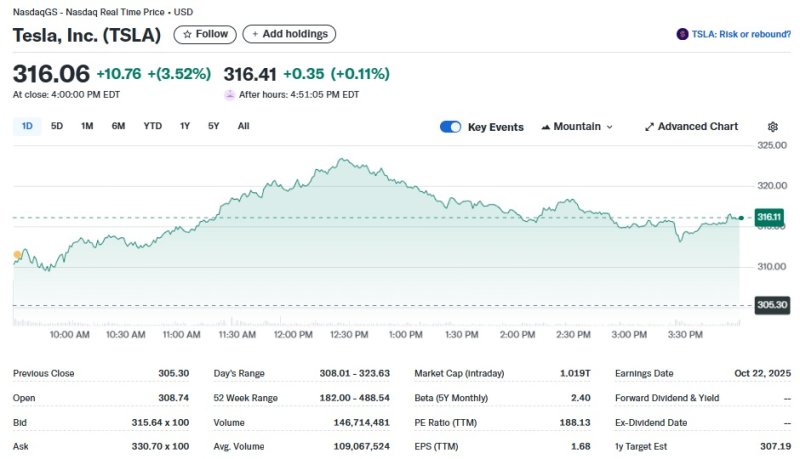Click the 12:30 PM time axis label
Viewport: 800px width, 459px height.
(x=349, y=335)
